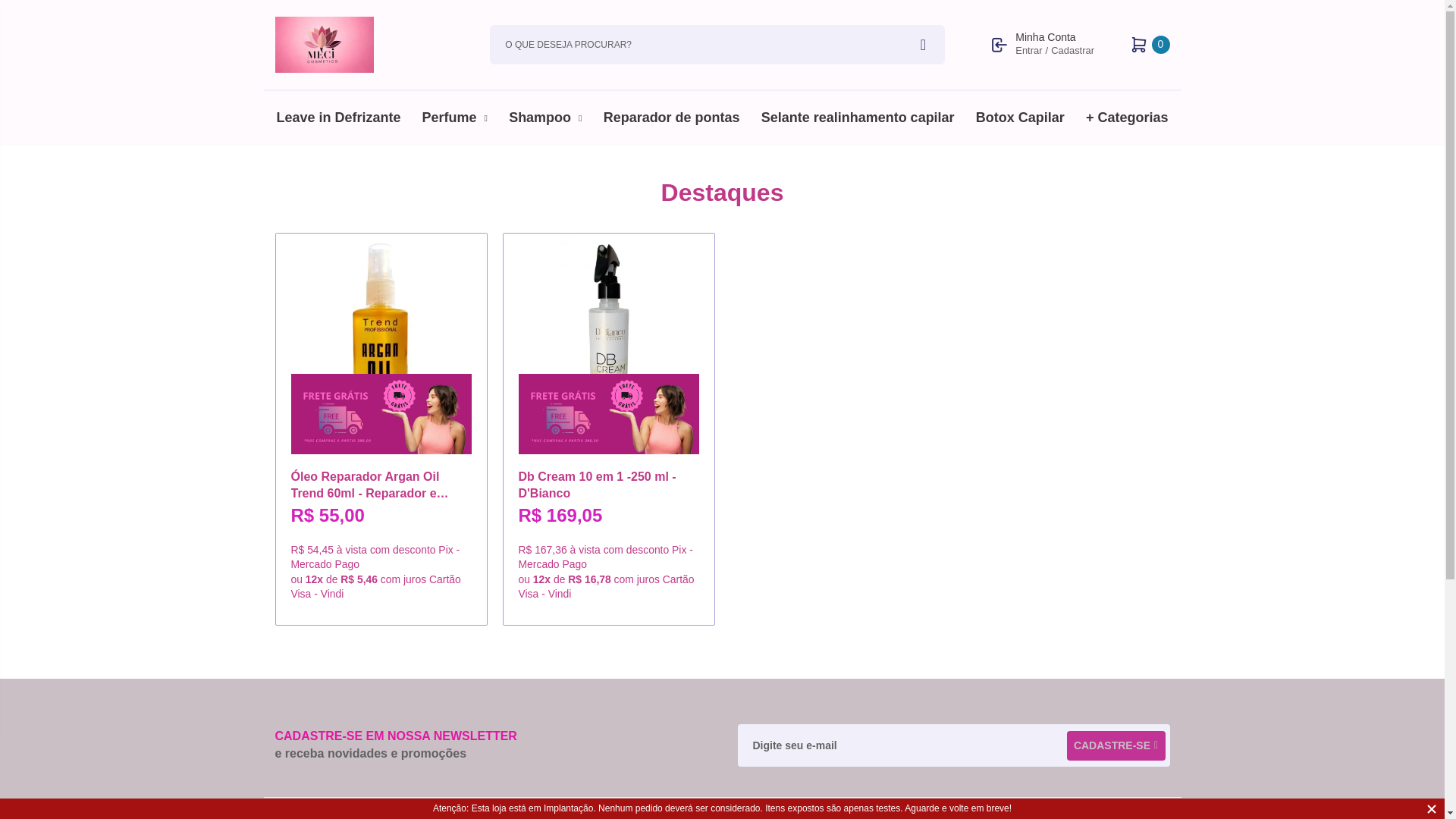
Task: Expand the Perfume menu arrow
Action: [485, 118]
